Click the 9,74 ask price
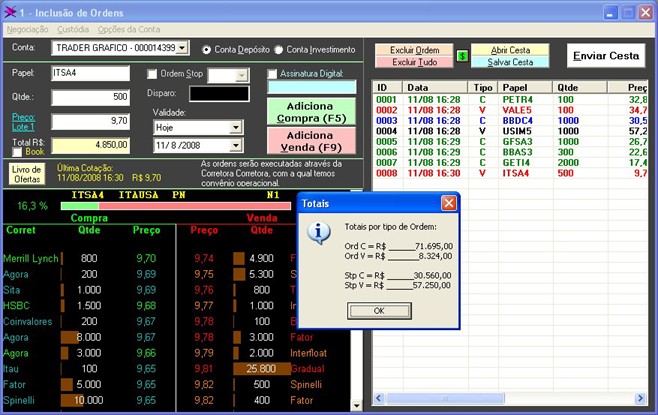658x415 pixels. click(204, 258)
